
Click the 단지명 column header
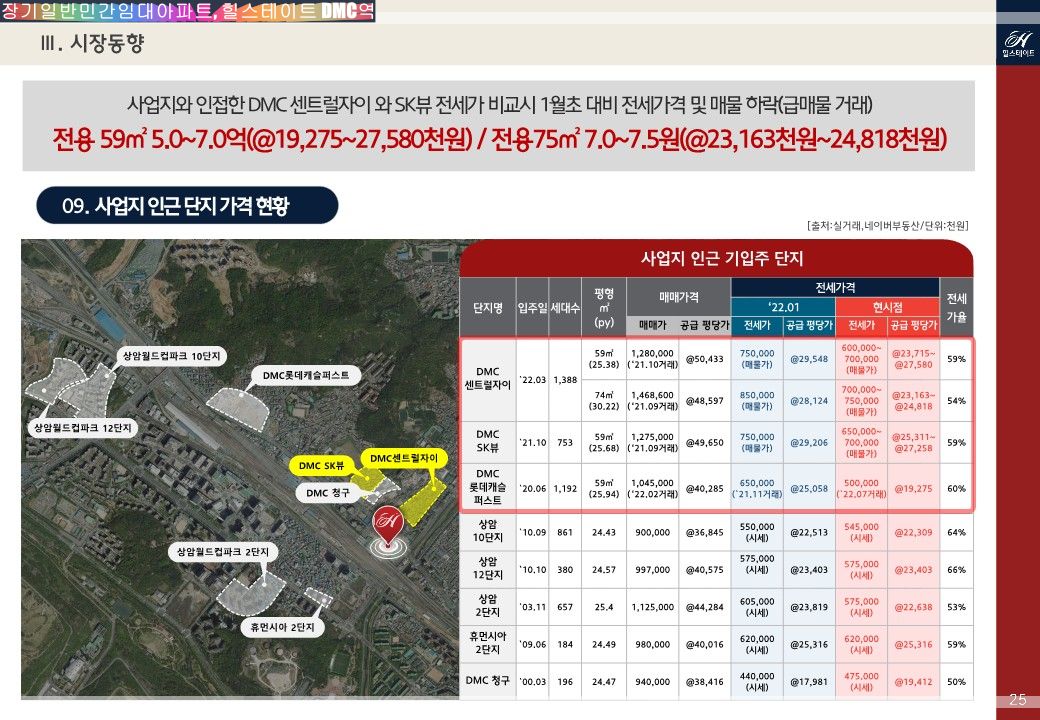coord(488,308)
